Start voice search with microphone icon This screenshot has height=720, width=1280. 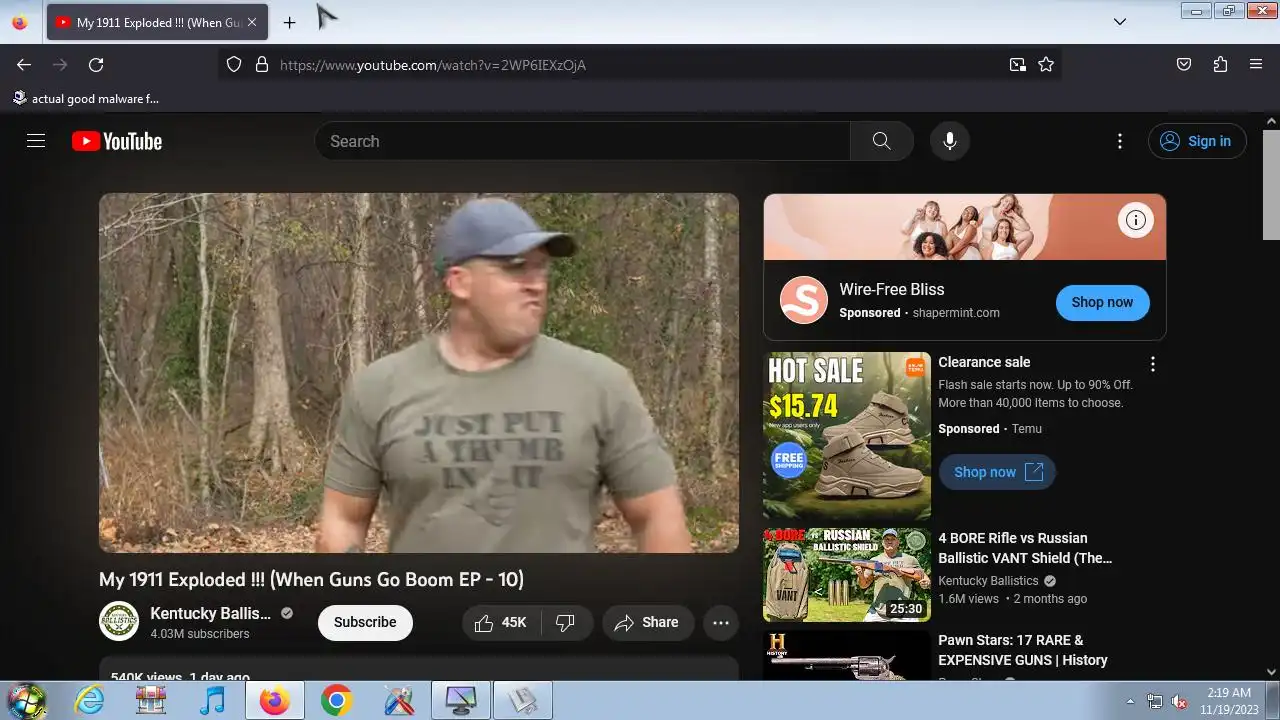point(950,141)
